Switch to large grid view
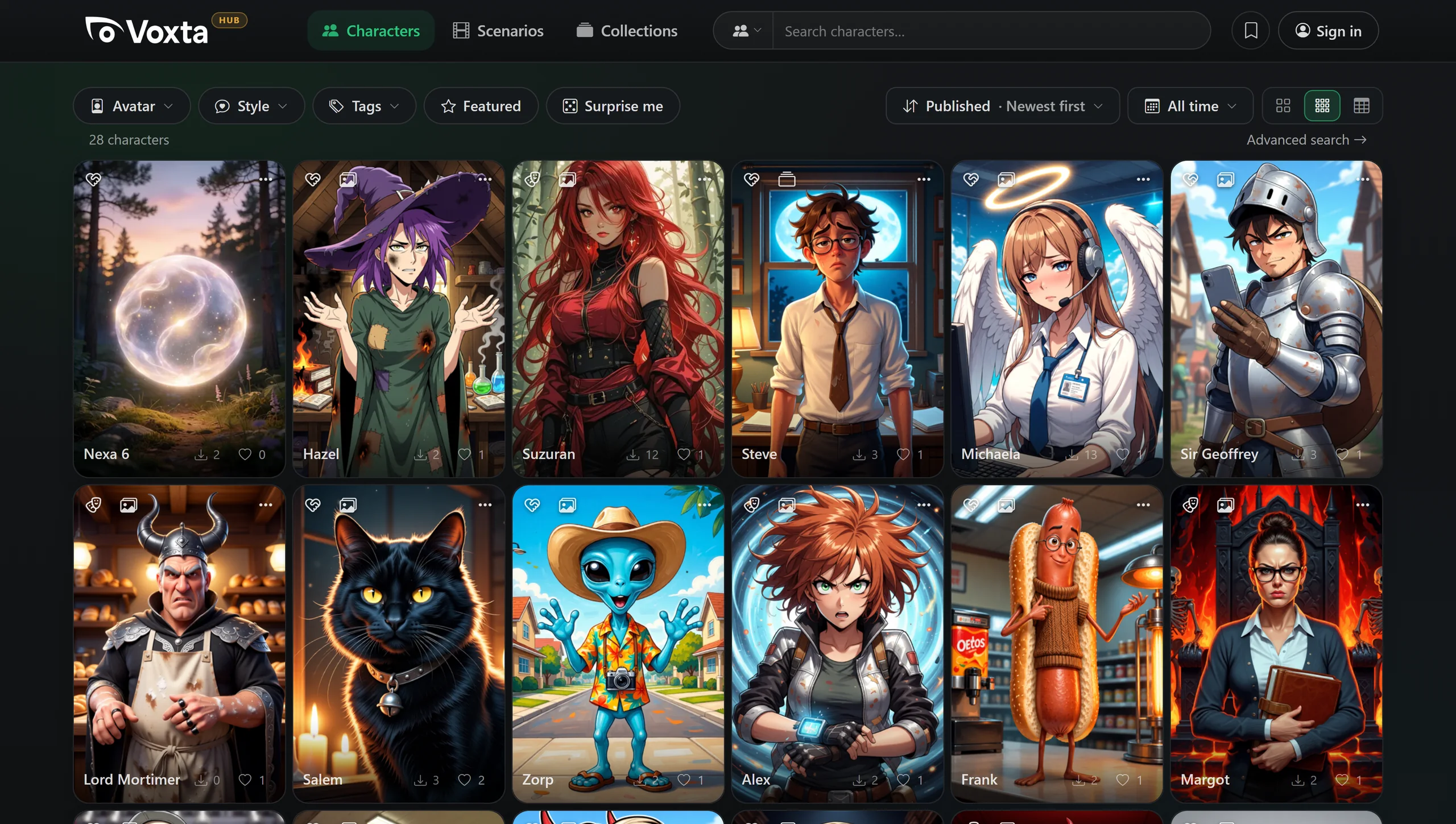Viewport: 1456px width, 824px height. point(1283,106)
